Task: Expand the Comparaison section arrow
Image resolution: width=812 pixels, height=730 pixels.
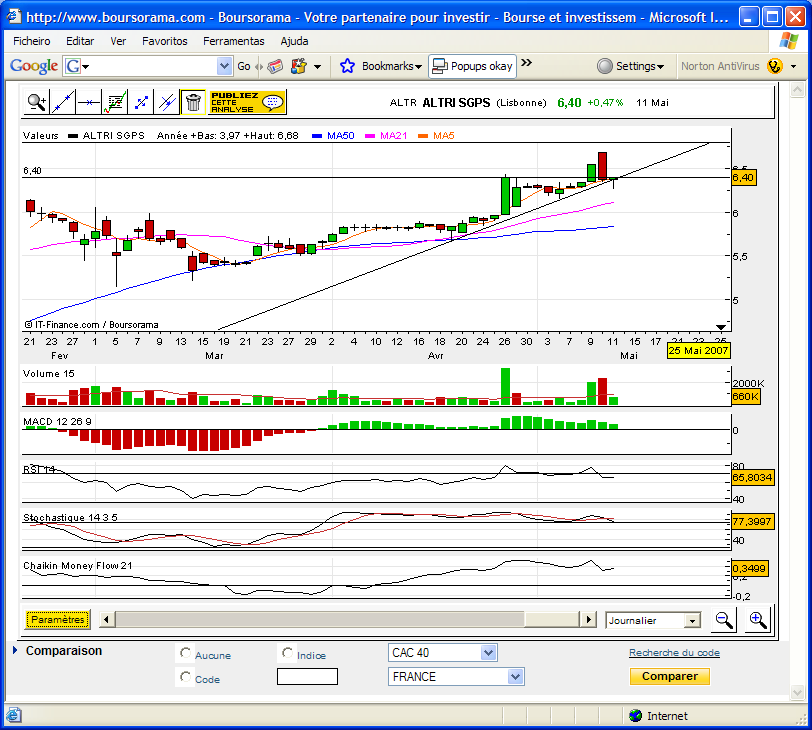Action: click(x=15, y=650)
